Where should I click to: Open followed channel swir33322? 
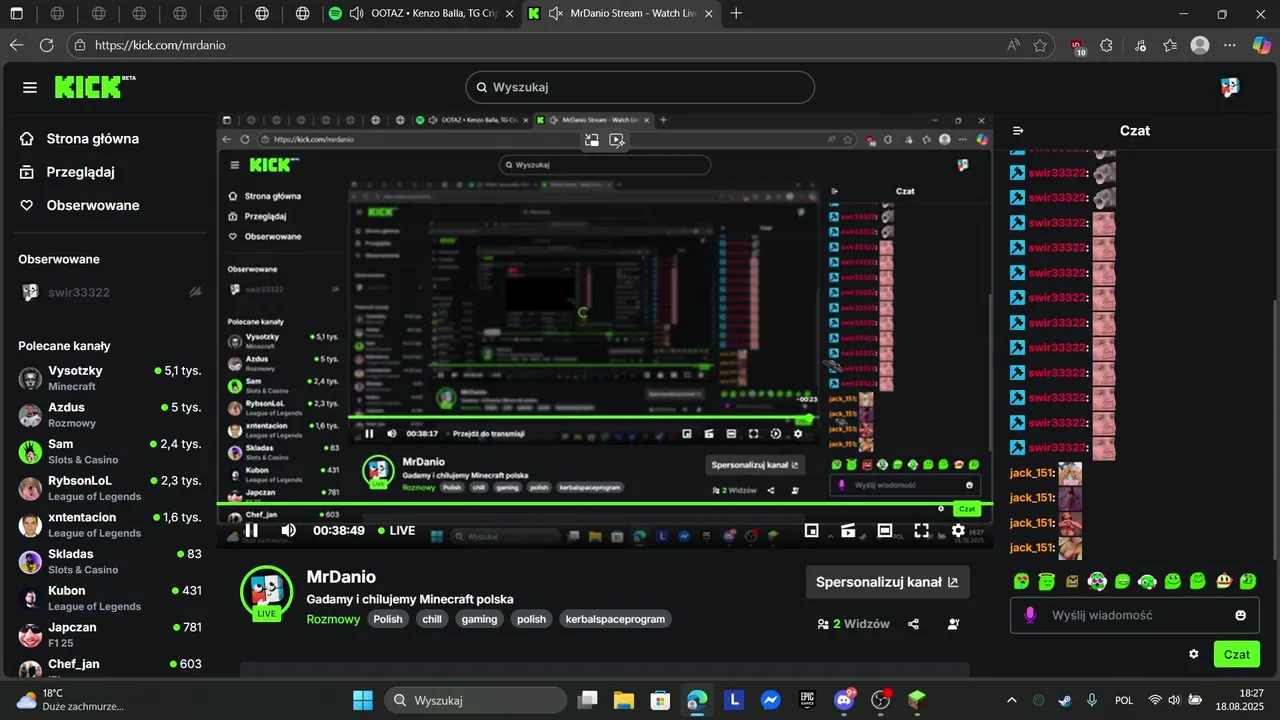click(78, 292)
